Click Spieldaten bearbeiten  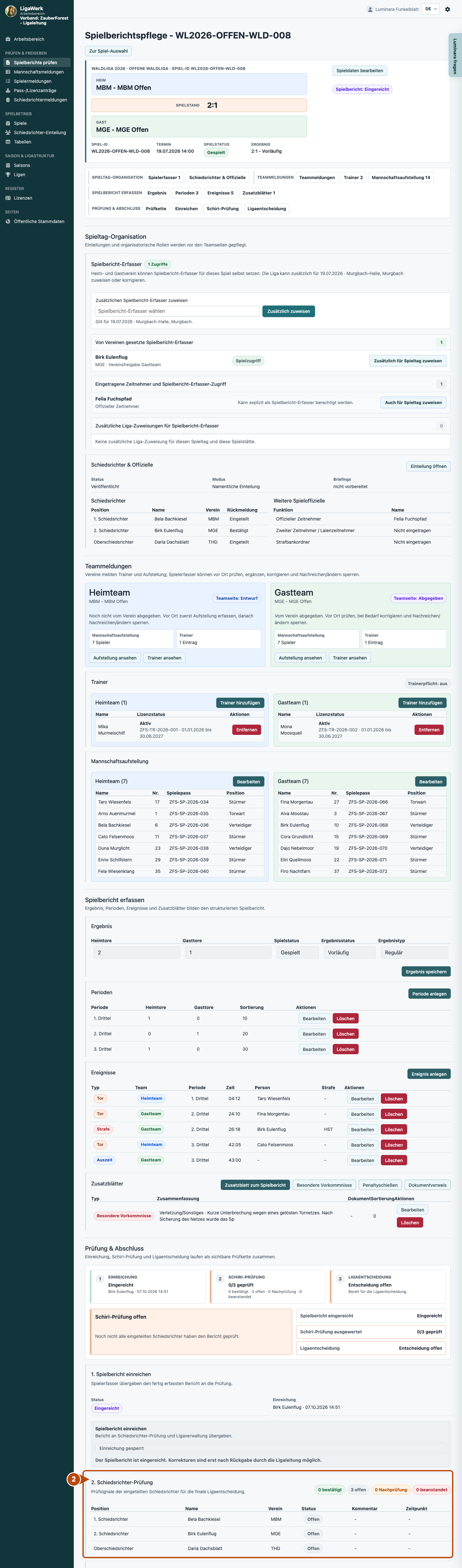(x=360, y=71)
